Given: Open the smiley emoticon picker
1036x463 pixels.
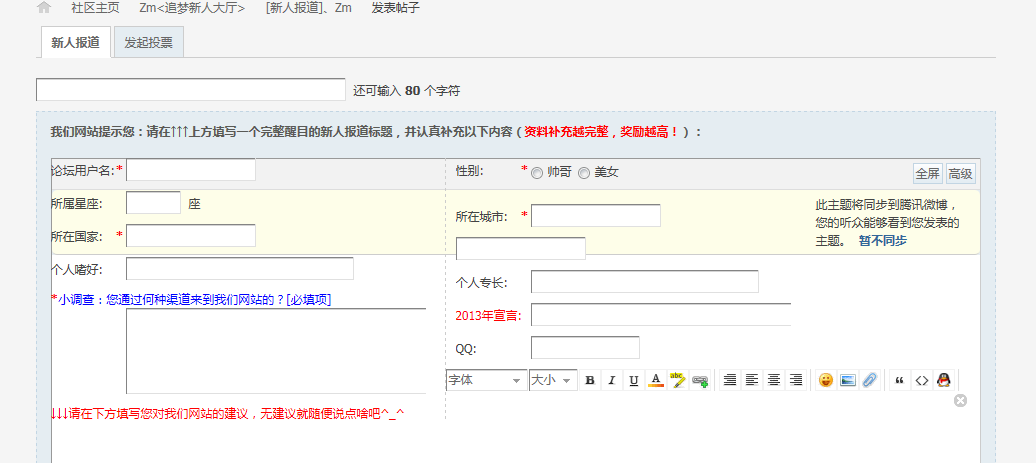Looking at the screenshot, I should [825, 380].
